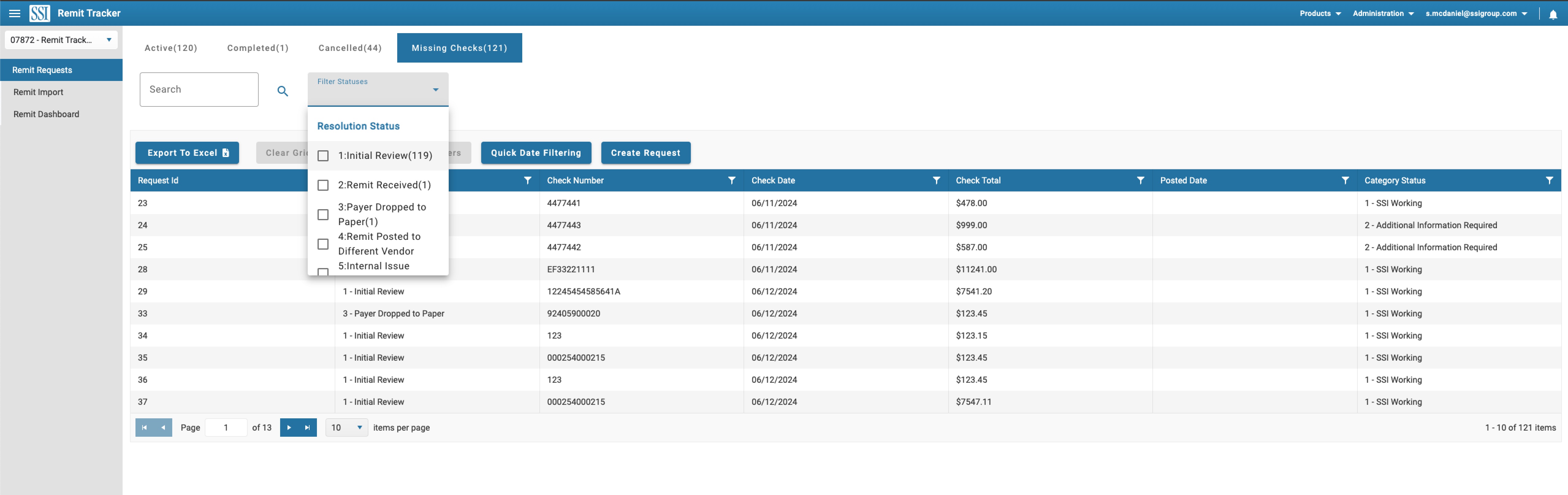This screenshot has width=1568, height=495.
Task: Open Remit Dashboard in sidebar
Action: click(61, 114)
